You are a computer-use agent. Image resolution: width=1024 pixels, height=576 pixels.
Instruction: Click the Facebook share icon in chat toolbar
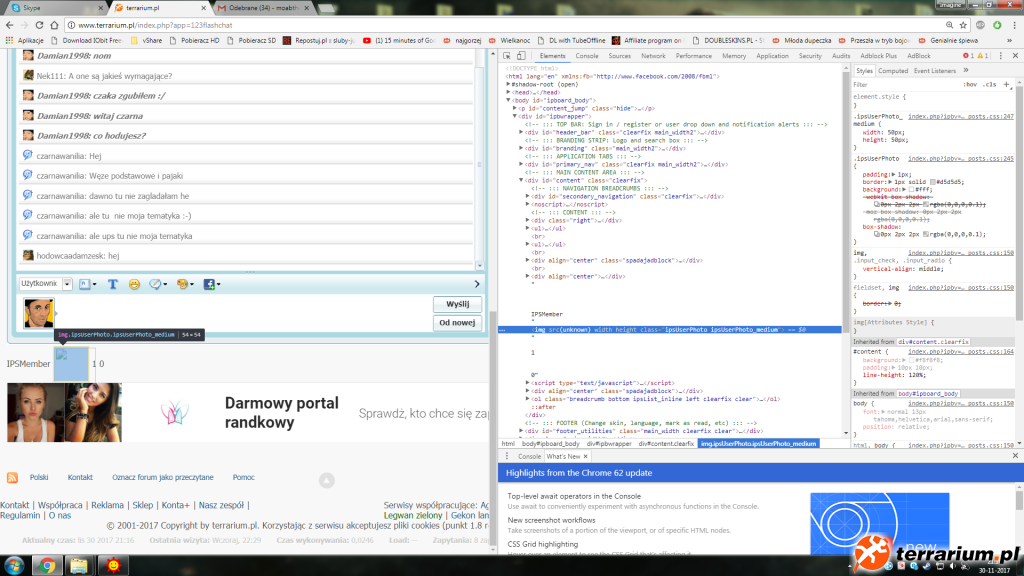(x=212, y=284)
